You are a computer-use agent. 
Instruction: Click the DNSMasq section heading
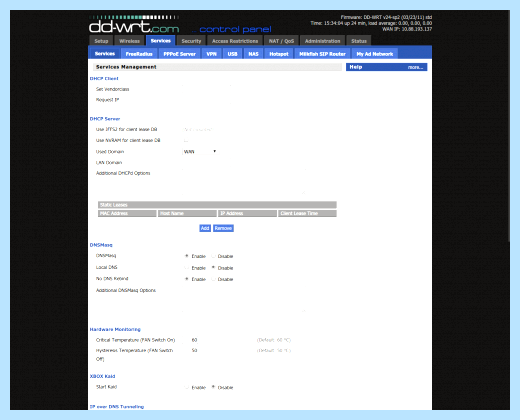(101, 245)
